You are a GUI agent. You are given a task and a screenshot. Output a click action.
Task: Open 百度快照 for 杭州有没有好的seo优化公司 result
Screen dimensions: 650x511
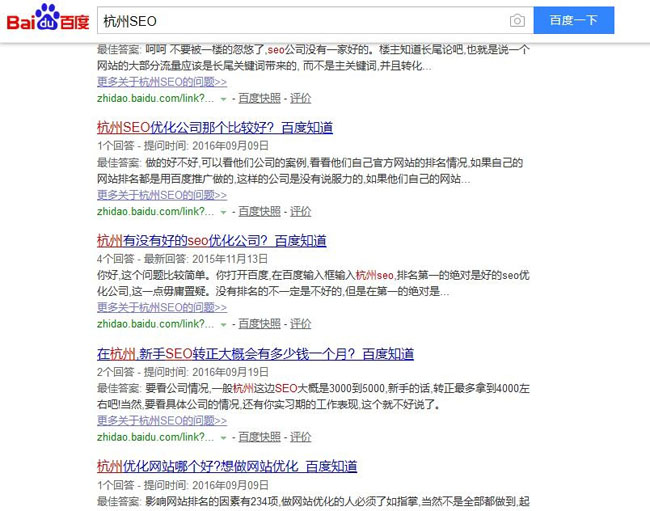point(260,324)
